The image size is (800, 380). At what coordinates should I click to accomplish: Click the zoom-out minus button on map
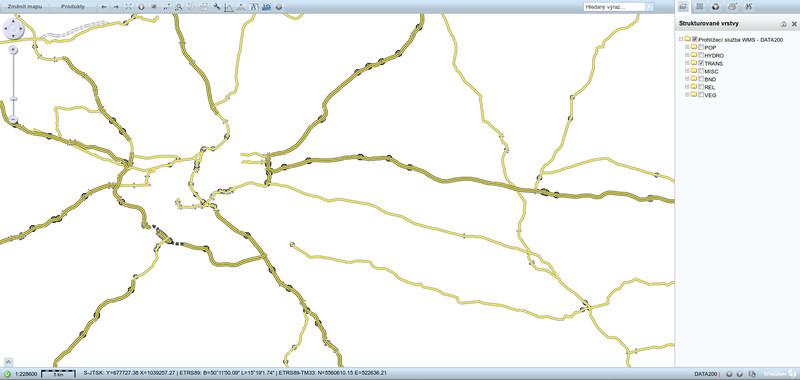(x=13, y=120)
